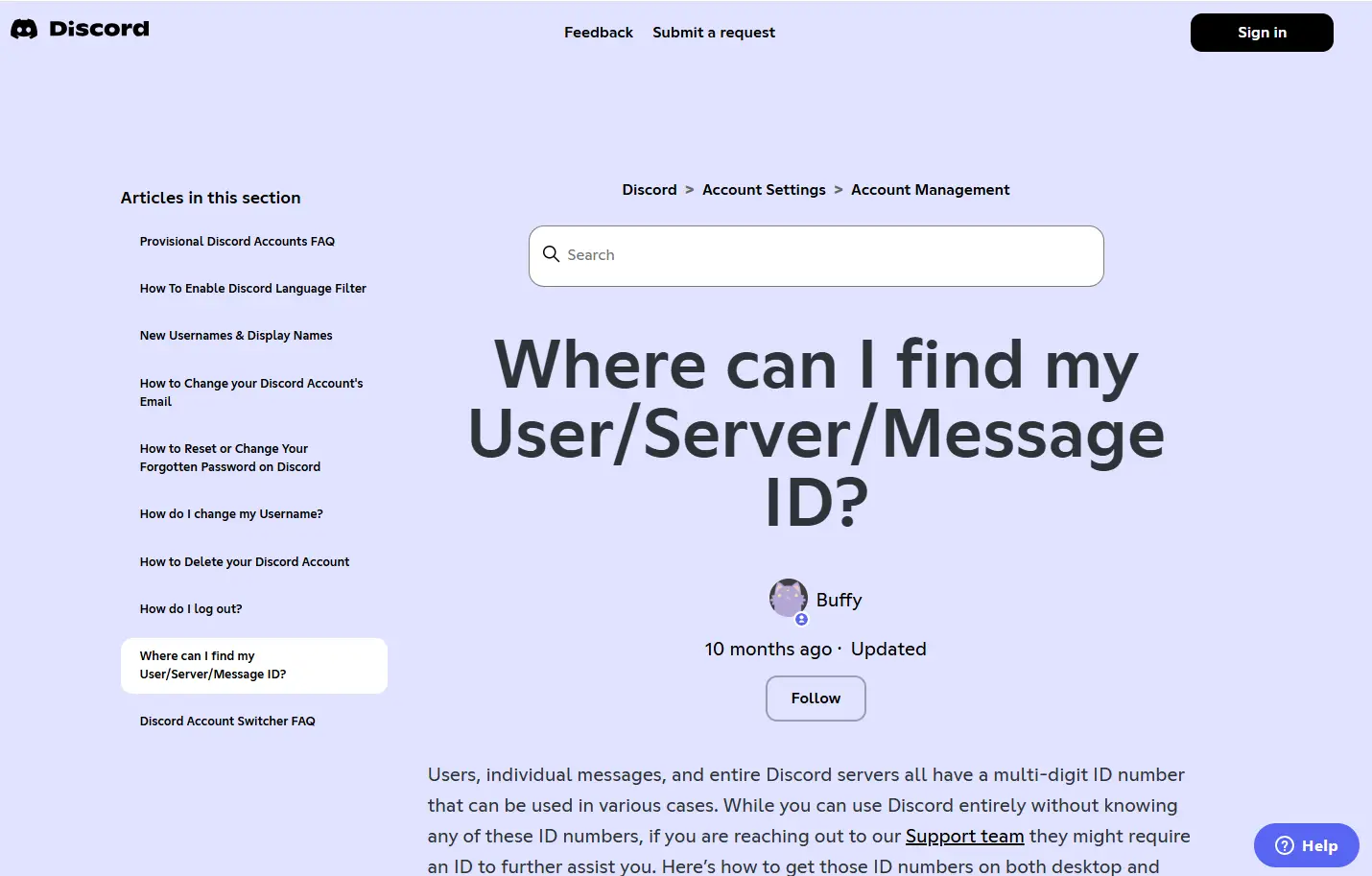1372x876 pixels.
Task: Click the Follow button under the author
Action: coord(816,698)
